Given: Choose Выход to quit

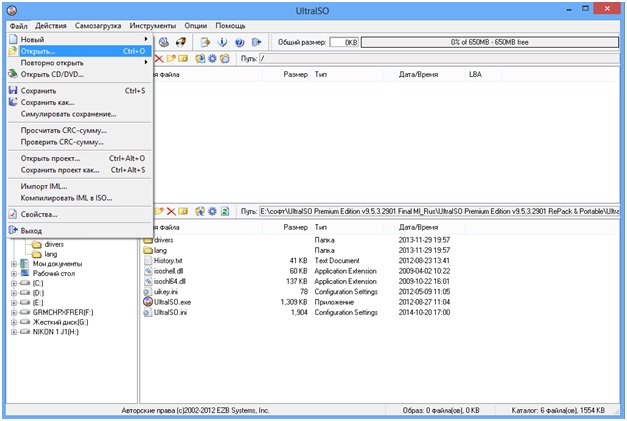Looking at the screenshot, I should 80,231.
